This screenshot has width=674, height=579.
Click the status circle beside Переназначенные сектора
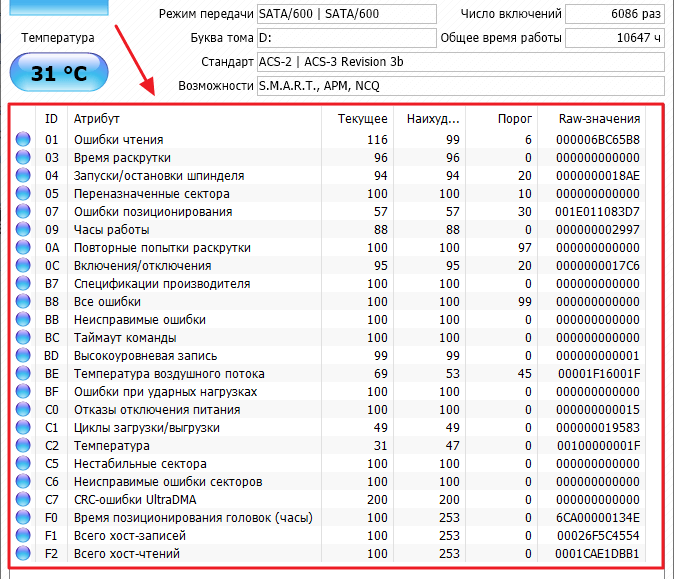point(23,194)
